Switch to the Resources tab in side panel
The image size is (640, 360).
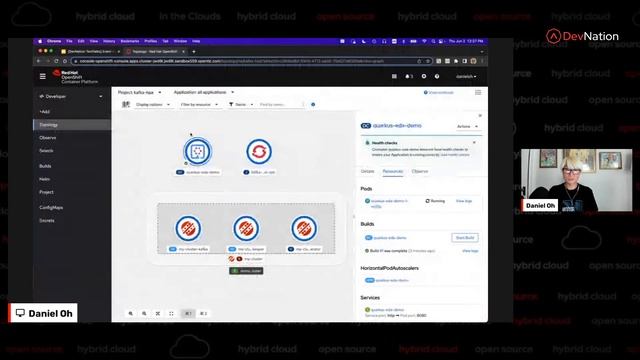(x=393, y=171)
